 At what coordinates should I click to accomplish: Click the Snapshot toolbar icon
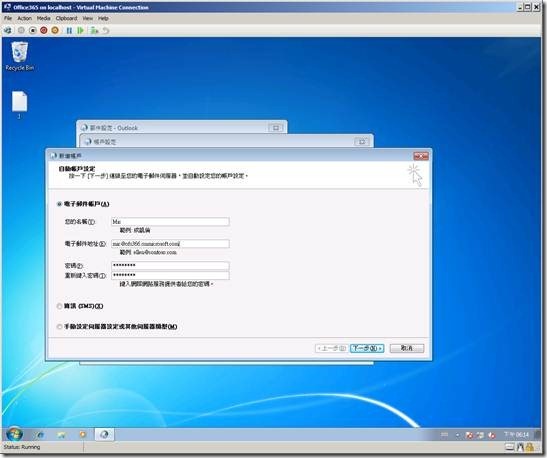click(x=94, y=31)
